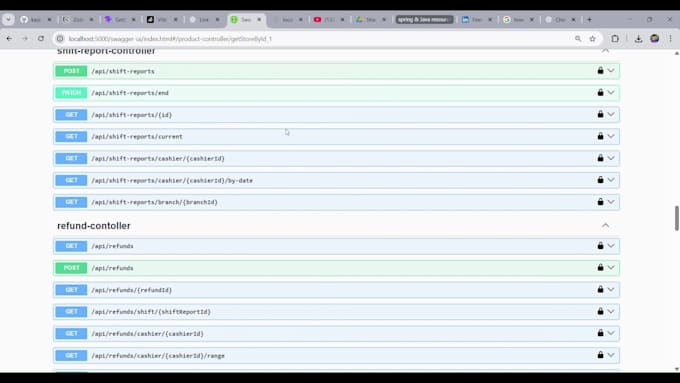Screen dimensions: 680x383
Task: Click the refund-contoller section title
Action: [94, 226]
